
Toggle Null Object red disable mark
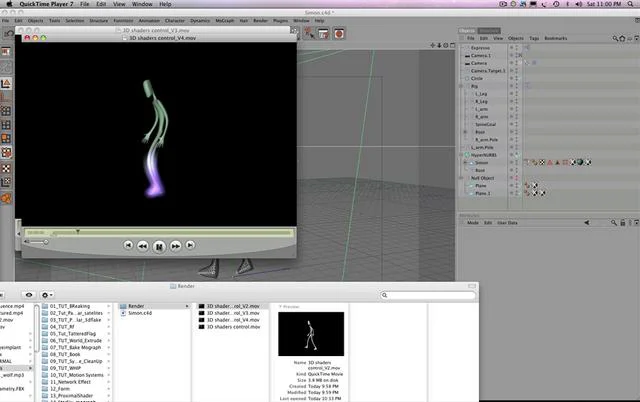(x=517, y=178)
